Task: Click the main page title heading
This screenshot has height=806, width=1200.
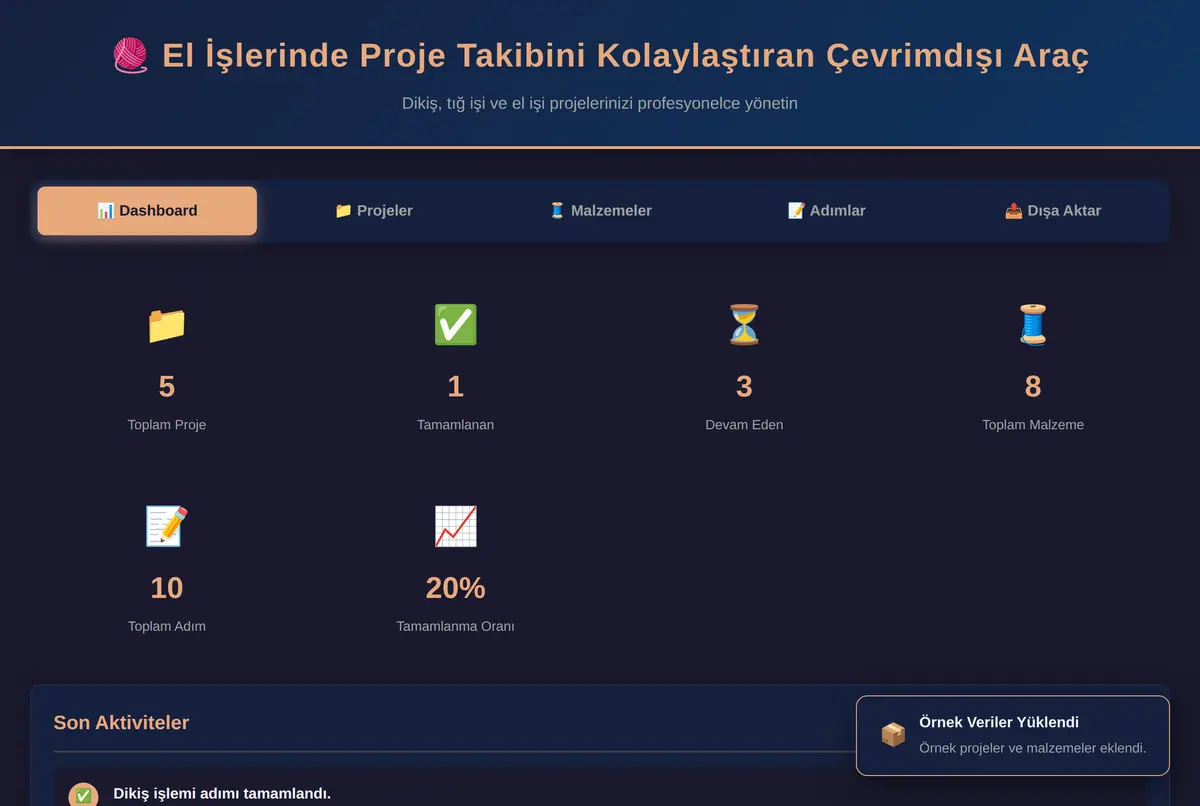Action: pyautogui.click(x=600, y=56)
